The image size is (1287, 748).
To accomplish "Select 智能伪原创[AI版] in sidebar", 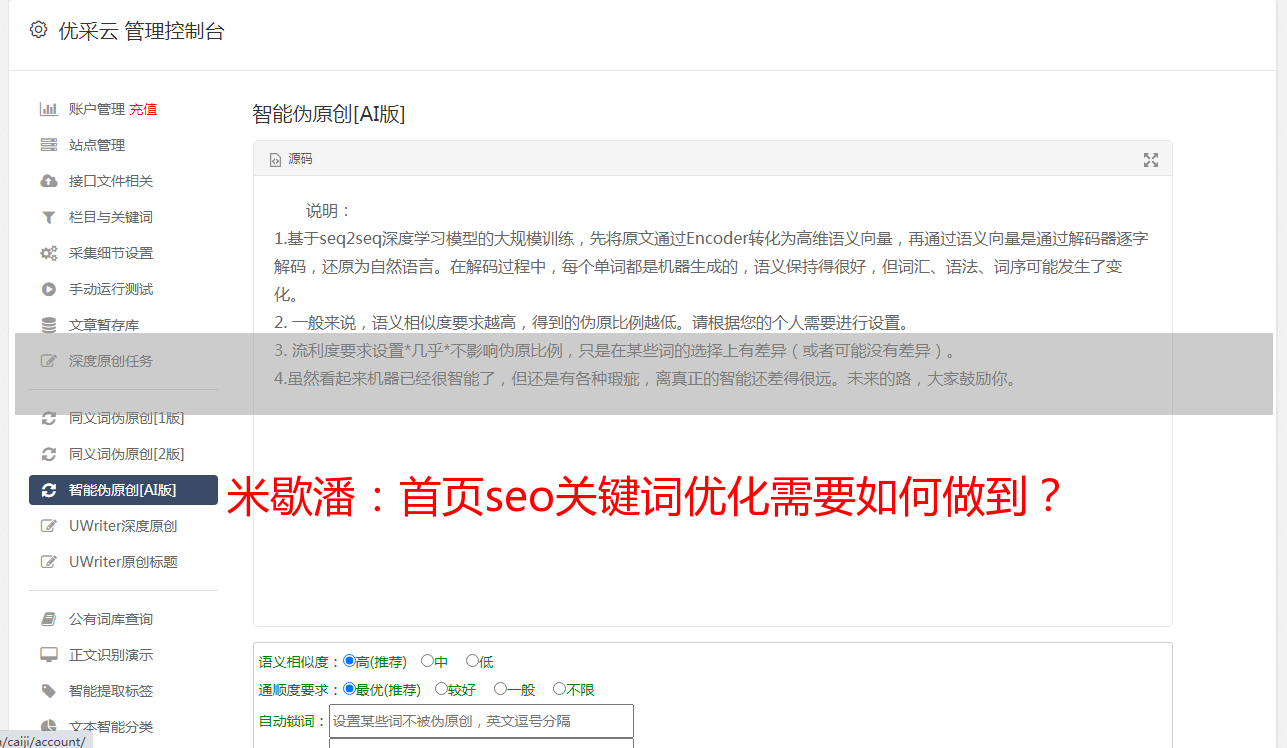I will [123, 490].
